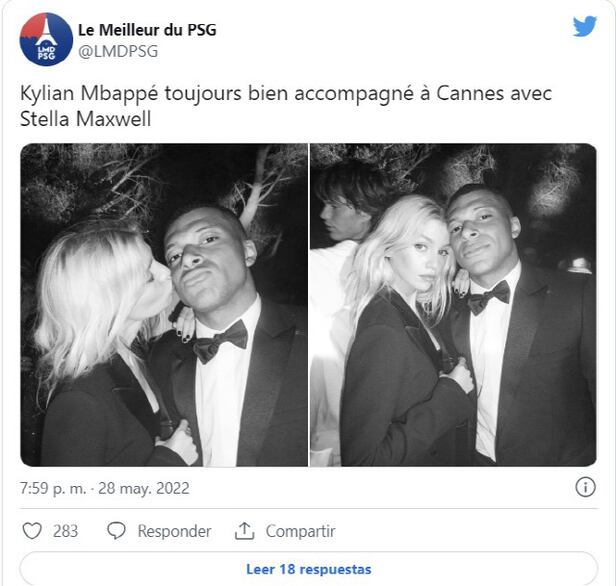Click the LMD PSG text inside the avatar

46,51
